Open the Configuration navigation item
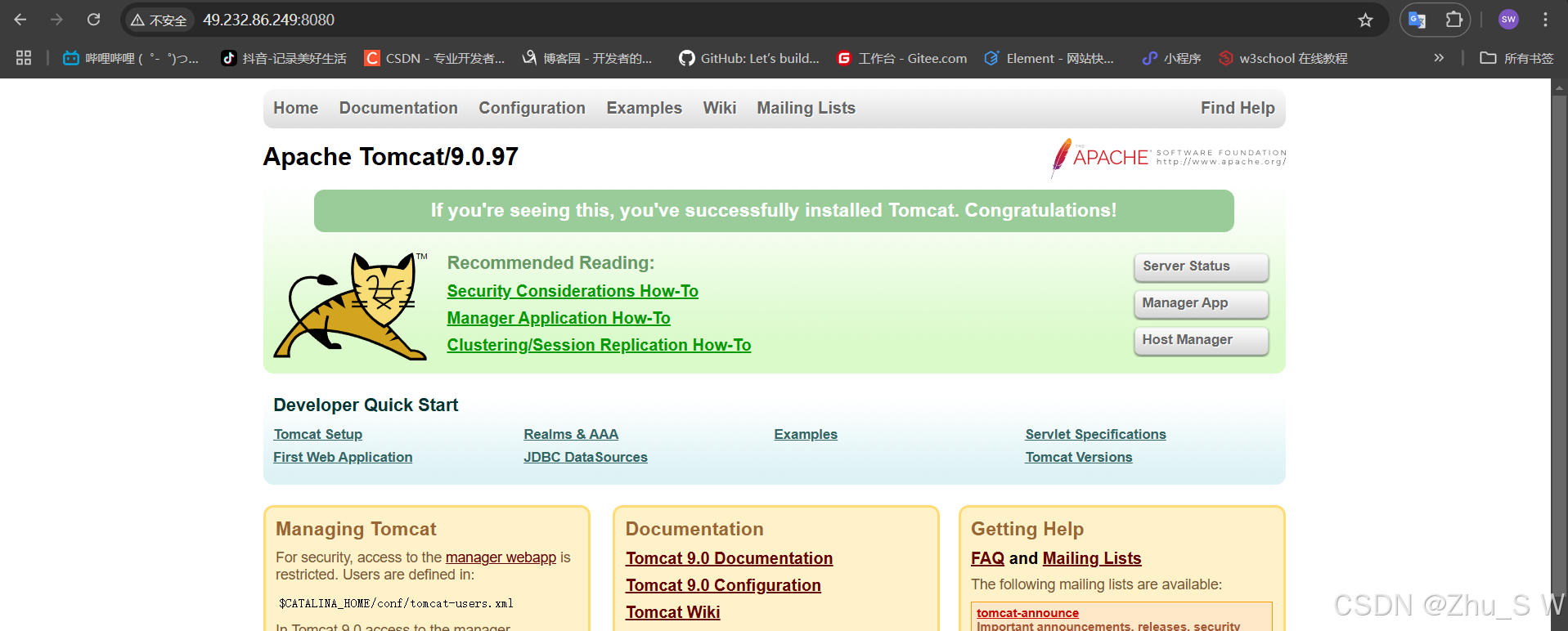 click(532, 108)
